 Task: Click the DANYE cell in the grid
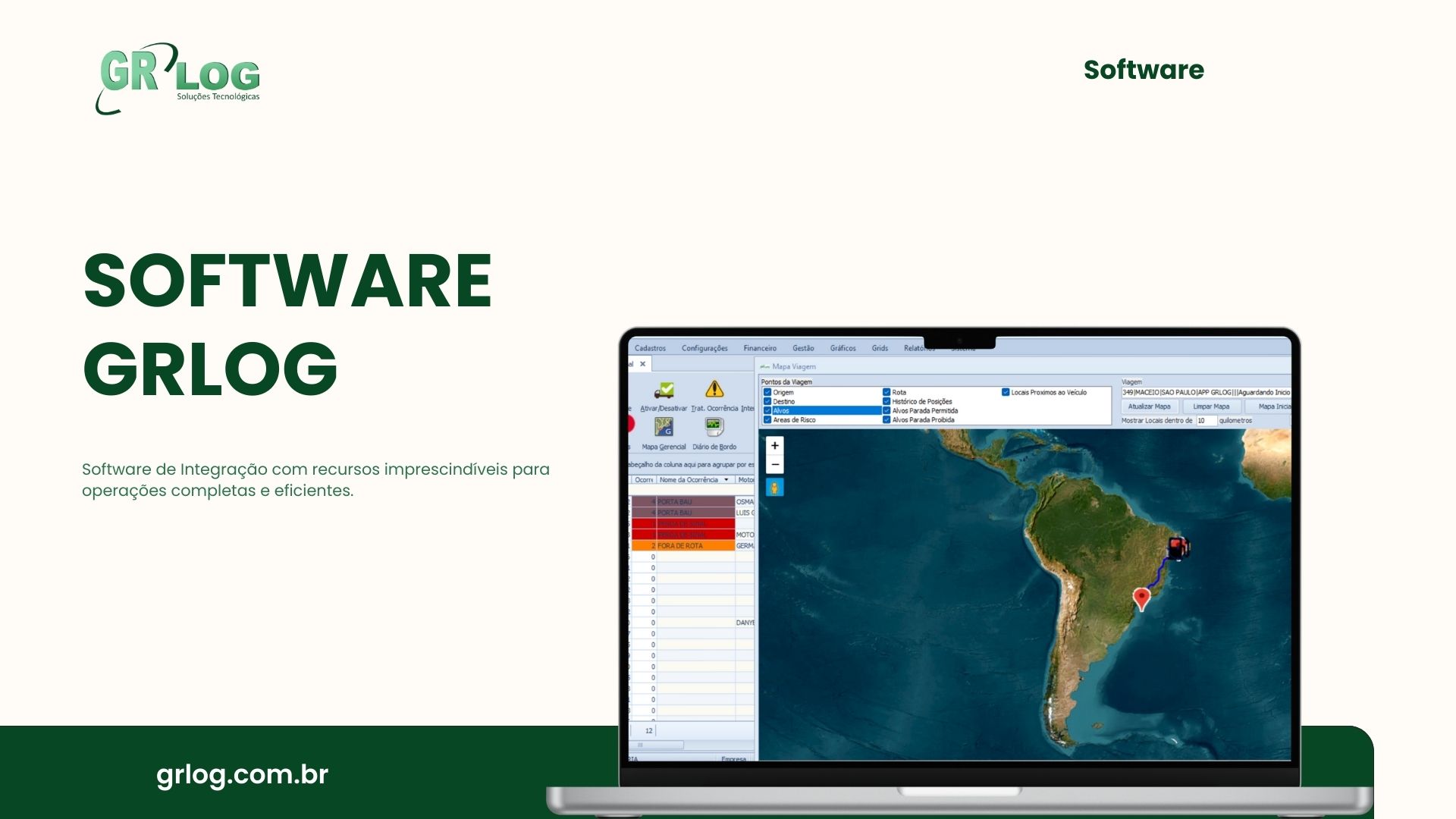pos(745,623)
